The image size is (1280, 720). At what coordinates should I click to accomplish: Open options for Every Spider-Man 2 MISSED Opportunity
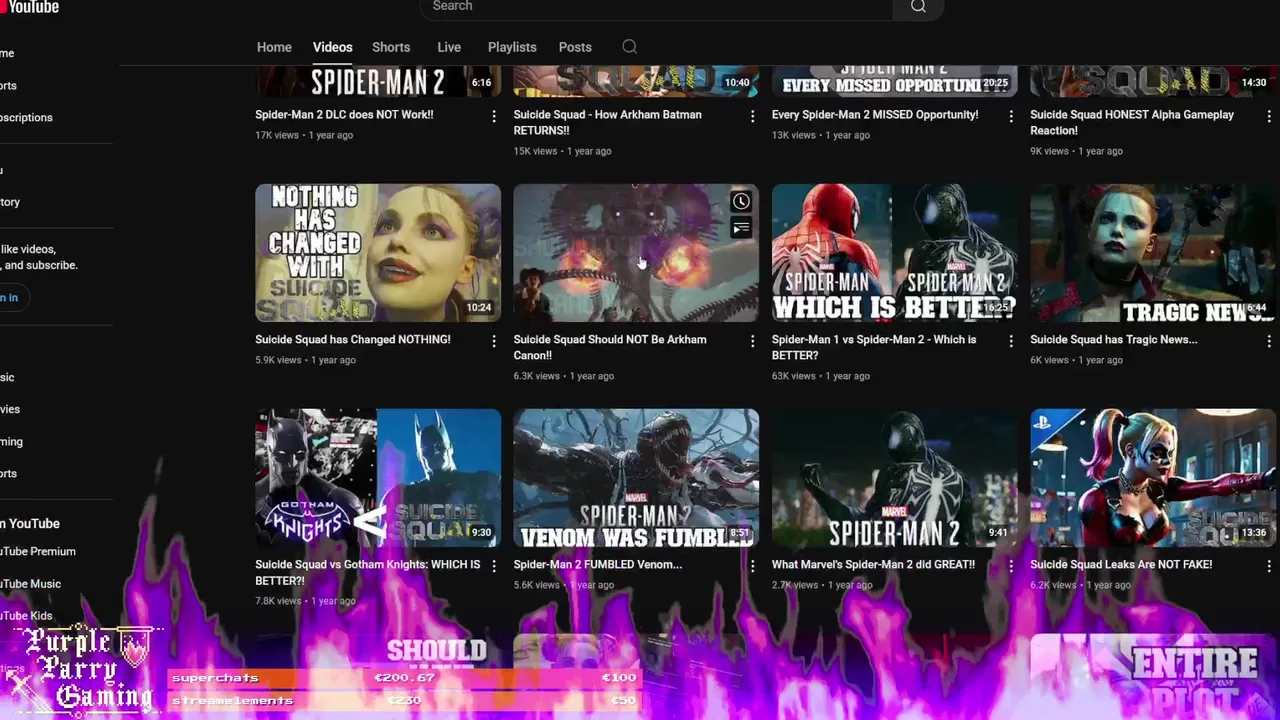point(1010,117)
